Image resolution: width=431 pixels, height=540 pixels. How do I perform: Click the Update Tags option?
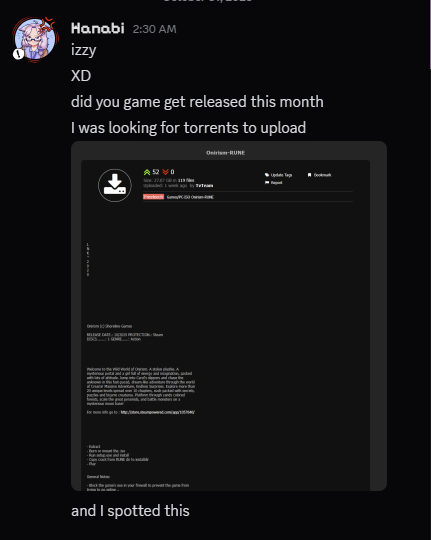(x=278, y=175)
